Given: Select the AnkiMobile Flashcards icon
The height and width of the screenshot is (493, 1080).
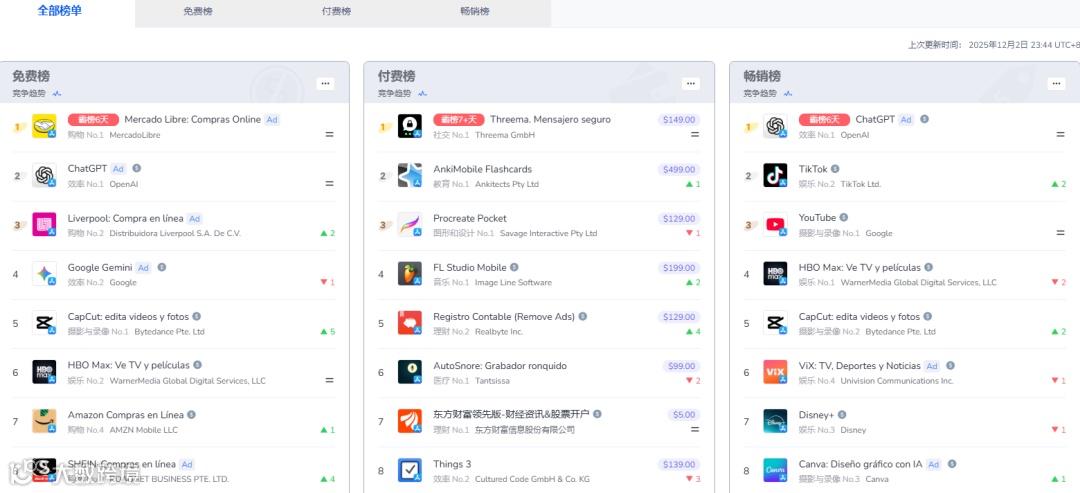Looking at the screenshot, I should click(410, 176).
